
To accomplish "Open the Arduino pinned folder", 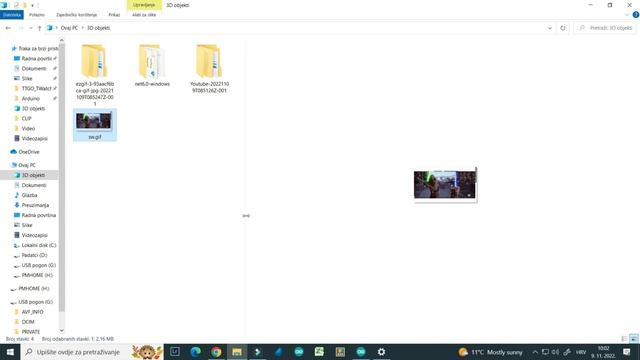I will click(31, 98).
